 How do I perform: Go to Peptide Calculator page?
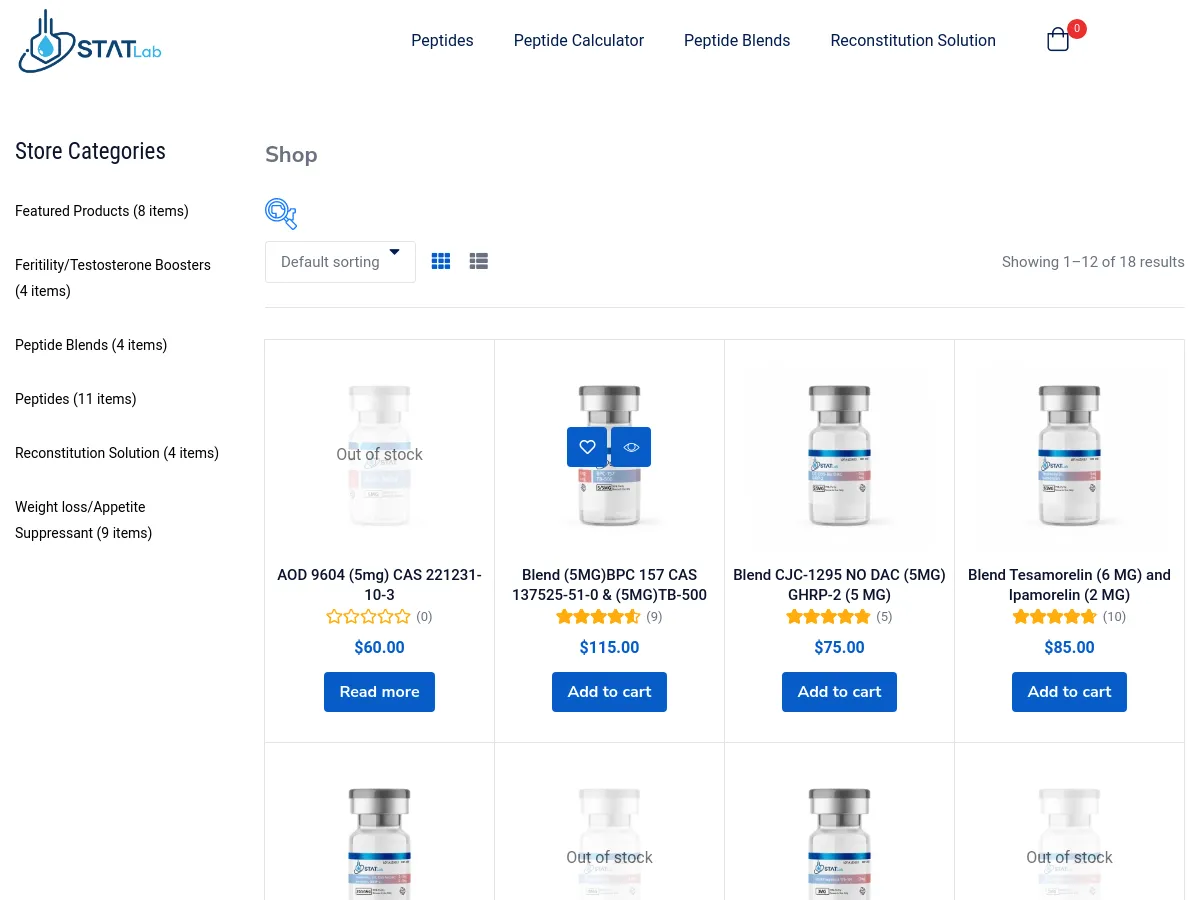pos(579,41)
